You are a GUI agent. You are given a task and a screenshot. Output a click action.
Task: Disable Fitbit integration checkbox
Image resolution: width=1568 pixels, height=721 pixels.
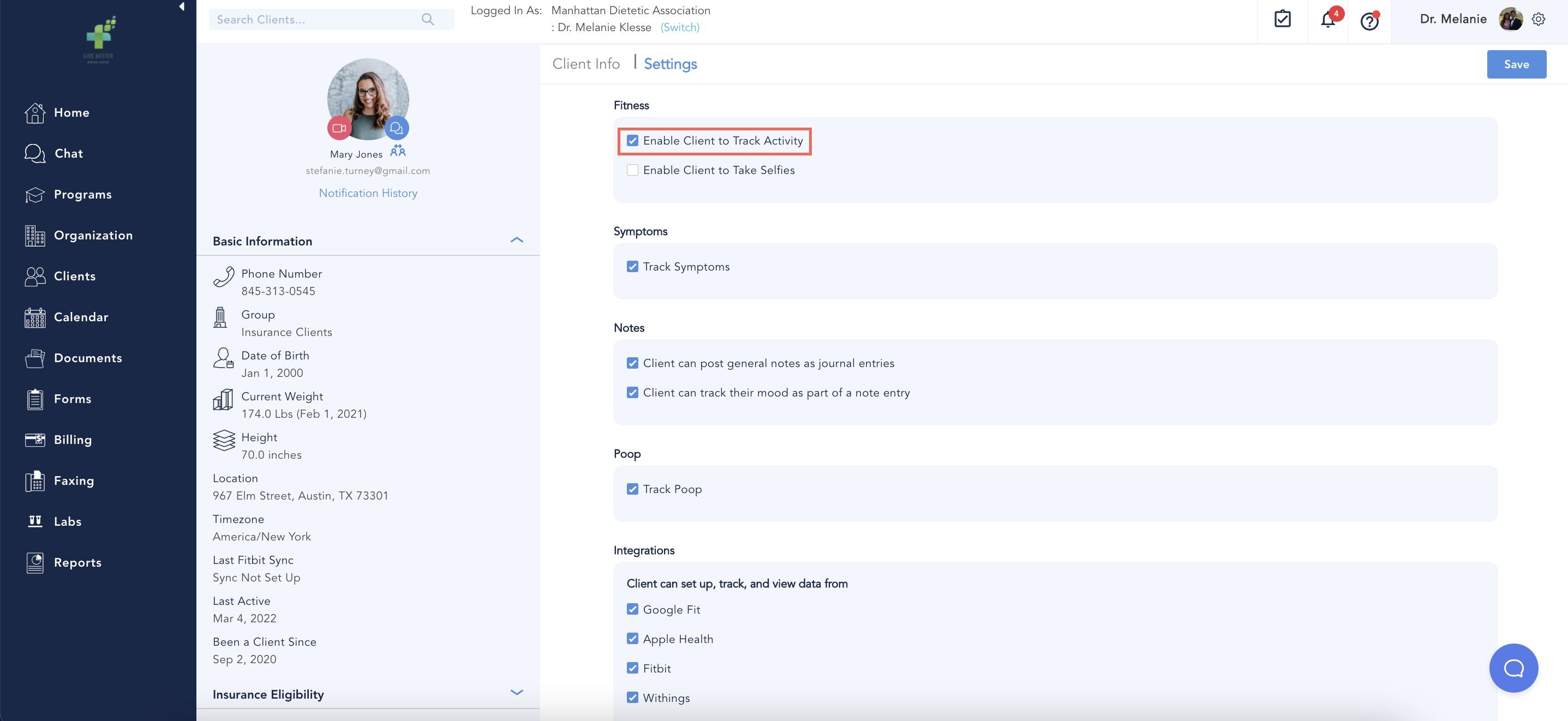[632, 668]
